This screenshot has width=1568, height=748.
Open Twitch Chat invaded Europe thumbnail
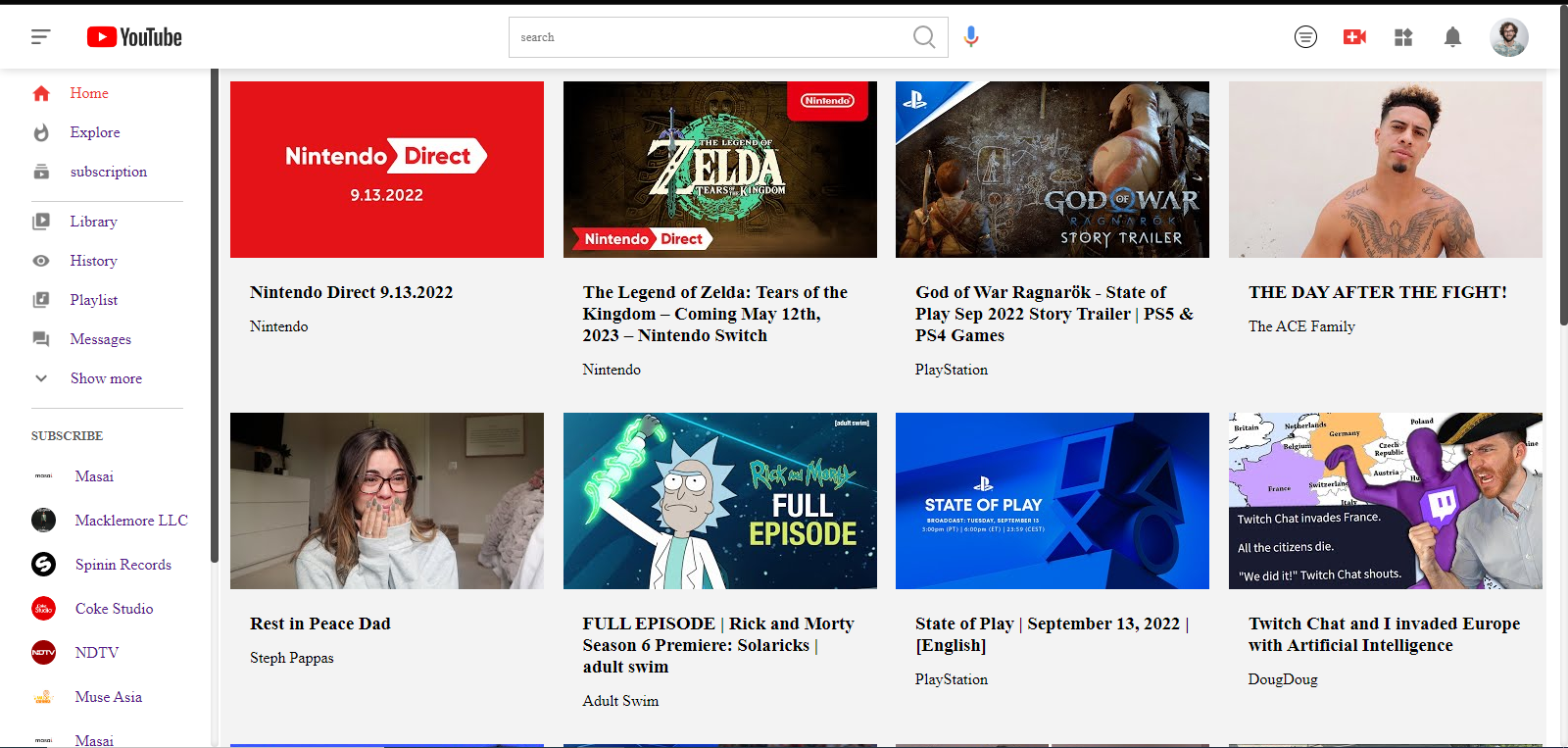[x=1386, y=501]
